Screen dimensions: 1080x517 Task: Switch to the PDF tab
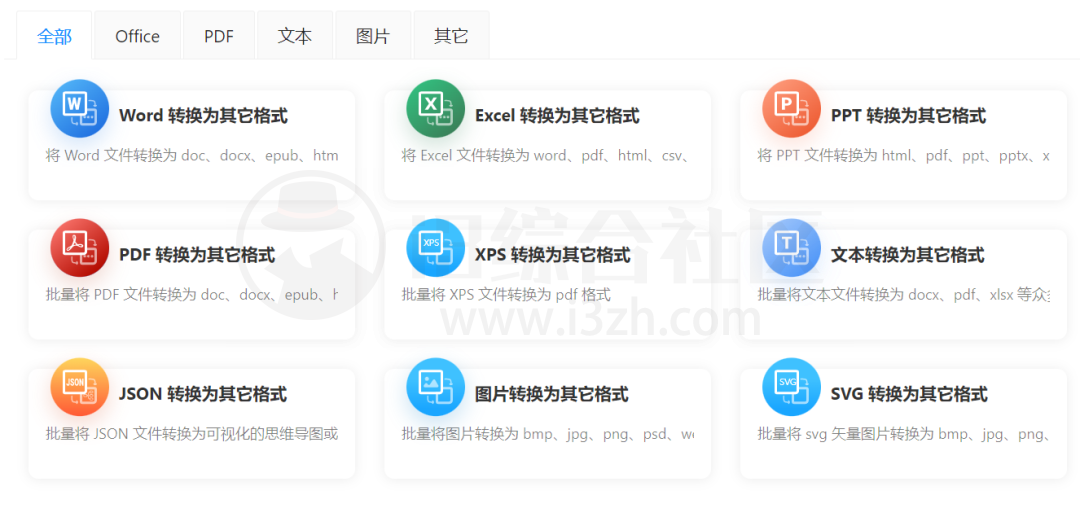pos(219,36)
